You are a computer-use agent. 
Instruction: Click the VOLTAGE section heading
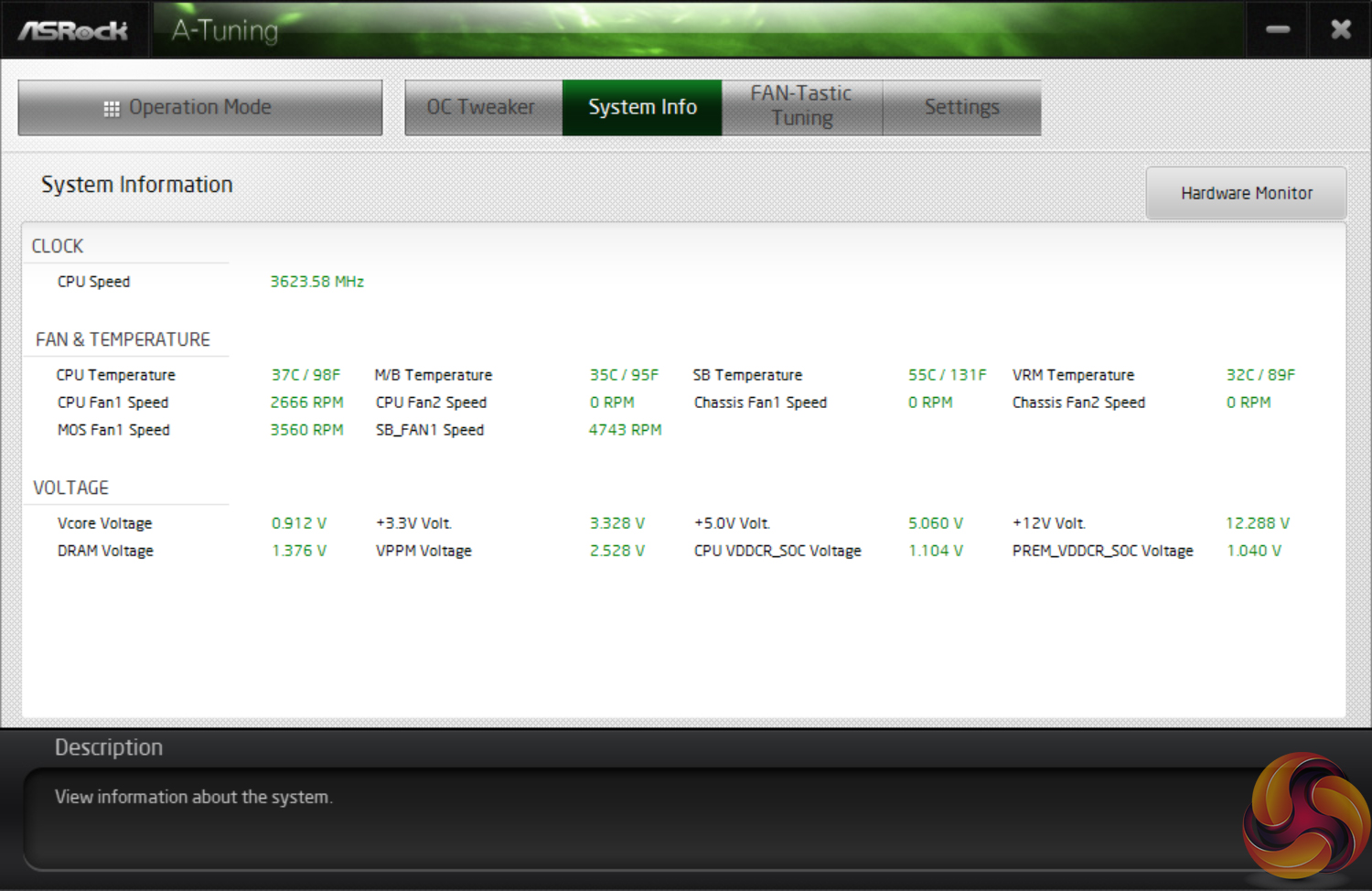click(x=70, y=488)
